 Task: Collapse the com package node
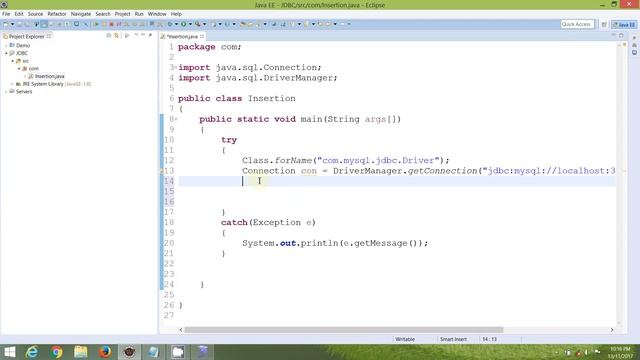pos(18,69)
